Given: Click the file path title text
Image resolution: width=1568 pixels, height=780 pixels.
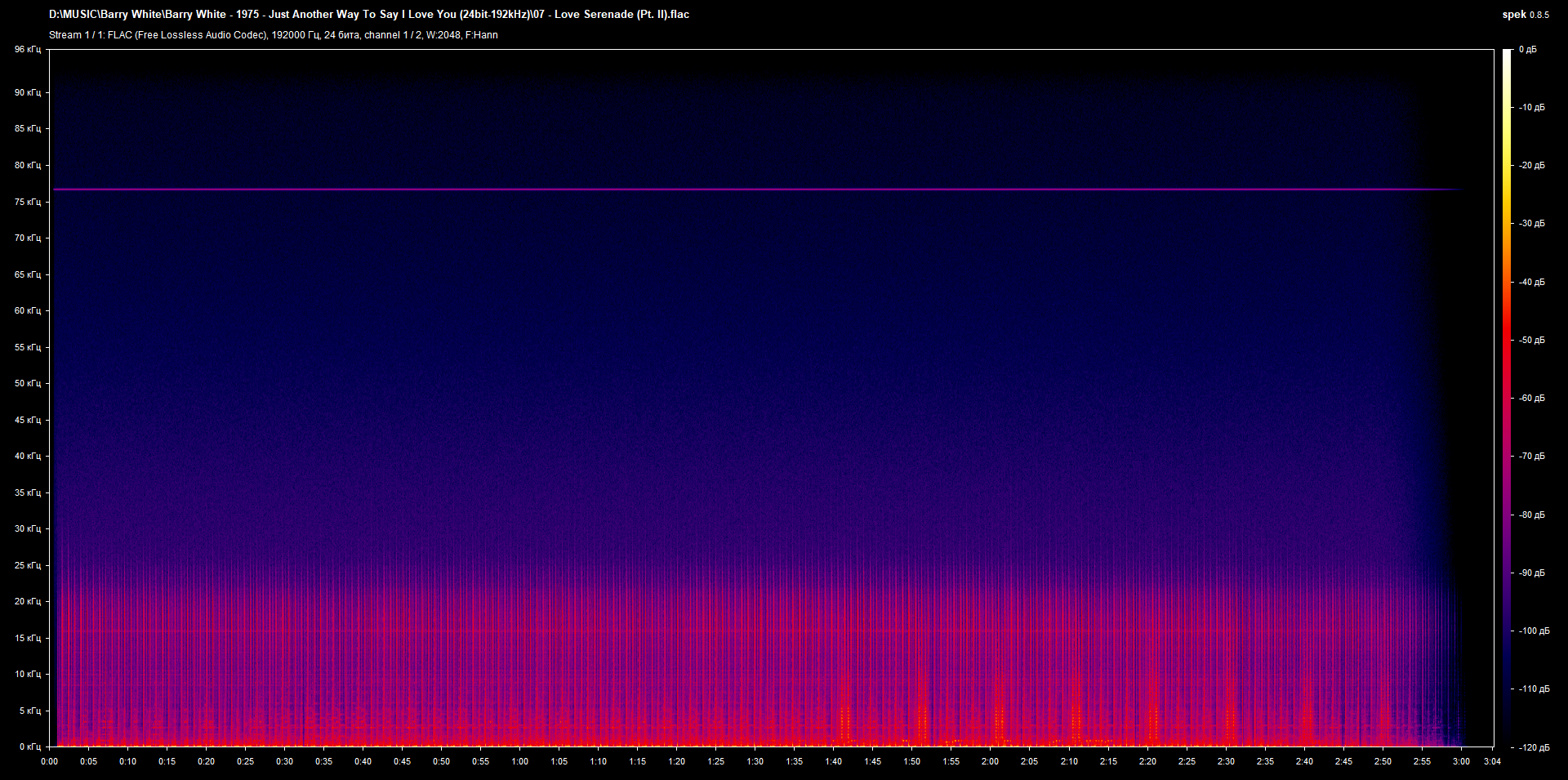Looking at the screenshot, I should tap(368, 15).
